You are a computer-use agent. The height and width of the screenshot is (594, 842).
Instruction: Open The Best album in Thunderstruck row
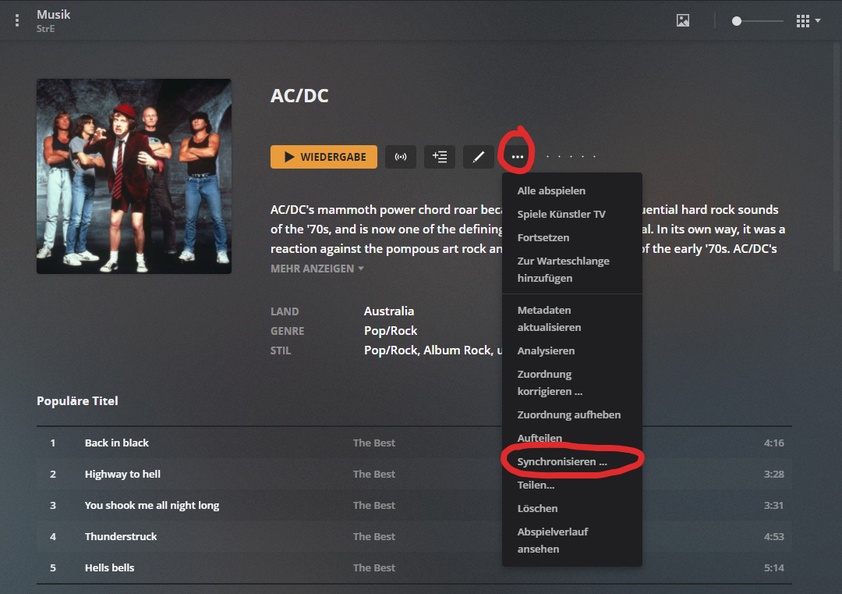[374, 536]
